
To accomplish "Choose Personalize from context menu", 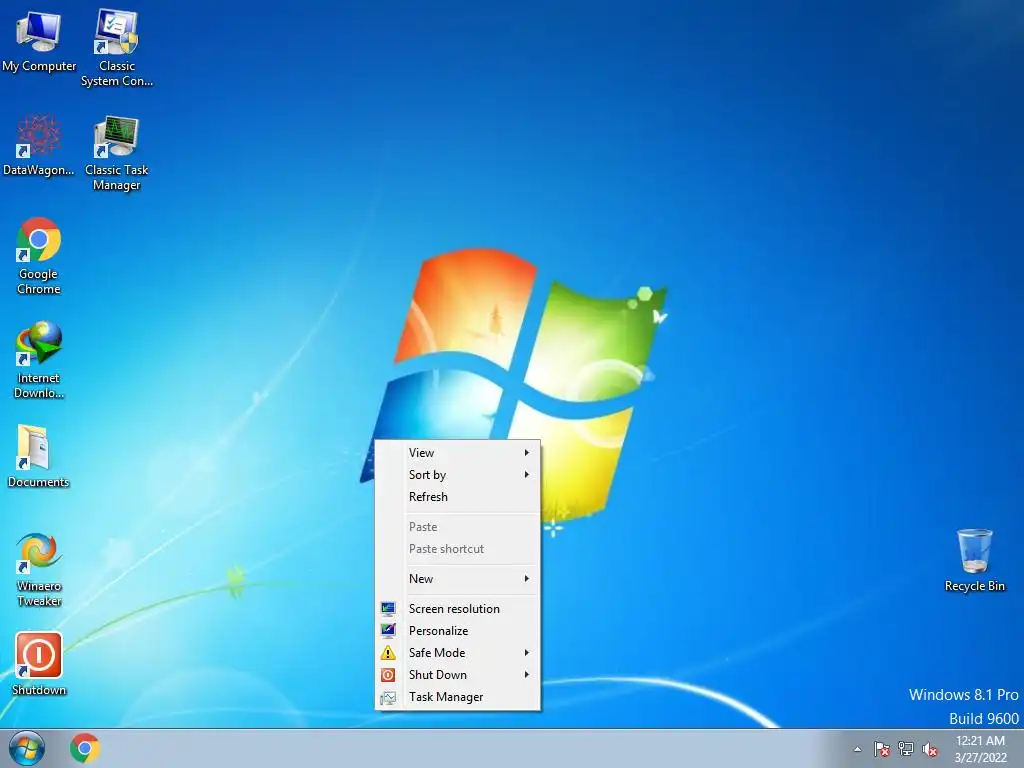I will coord(458,631).
